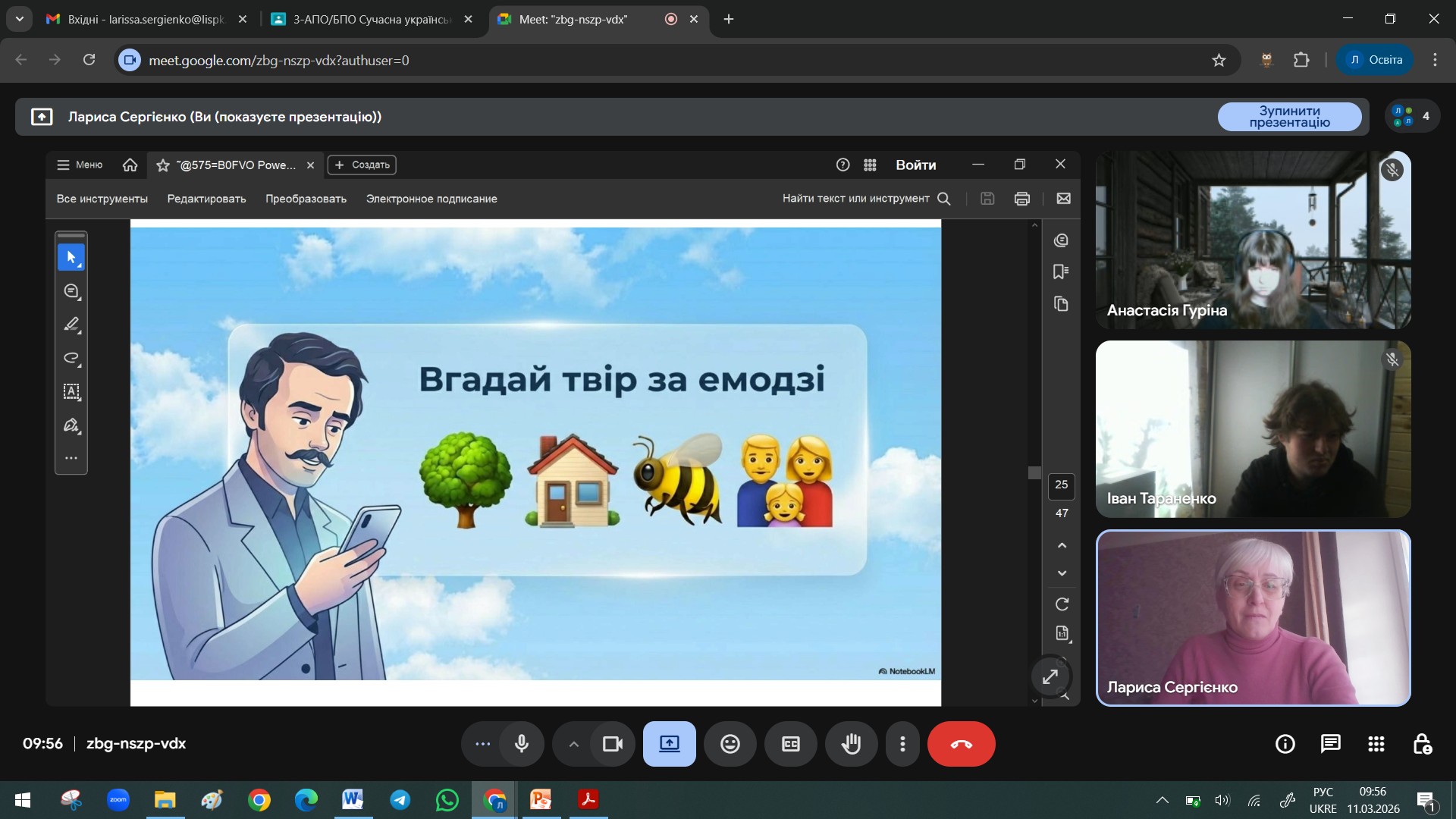Image resolution: width=1456 pixels, height=819 pixels.
Task: Send reaction with the emoji button
Action: pos(730,744)
